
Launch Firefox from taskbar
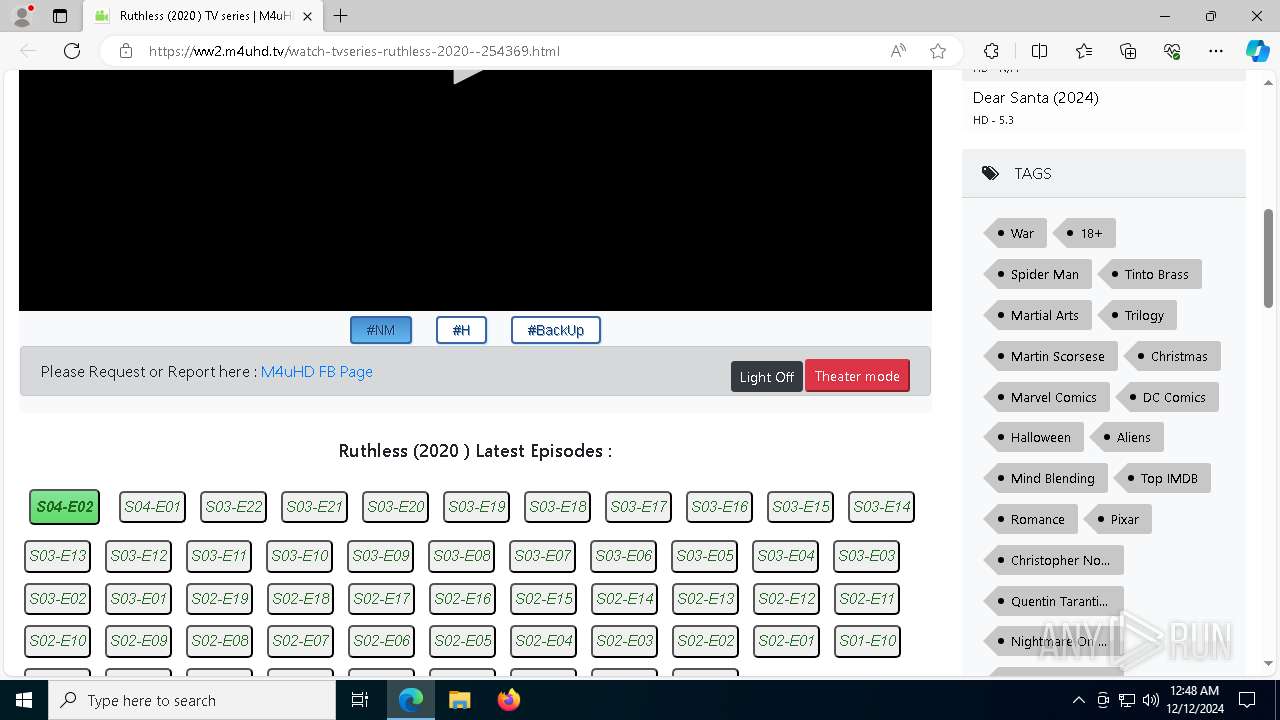[509, 700]
